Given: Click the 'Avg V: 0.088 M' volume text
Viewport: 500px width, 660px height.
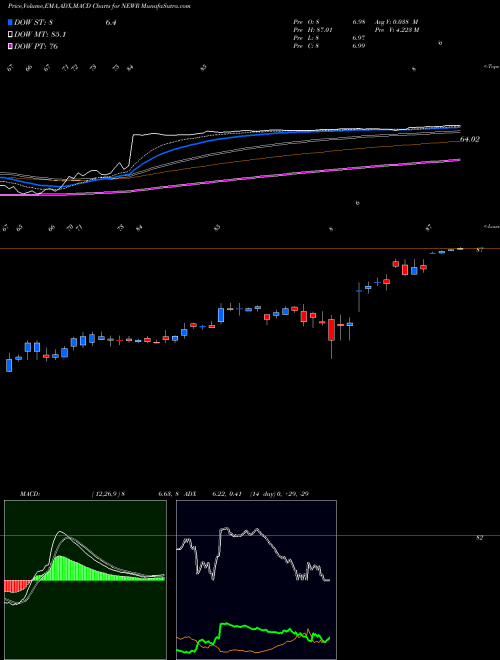Looking at the screenshot, I should [398, 22].
